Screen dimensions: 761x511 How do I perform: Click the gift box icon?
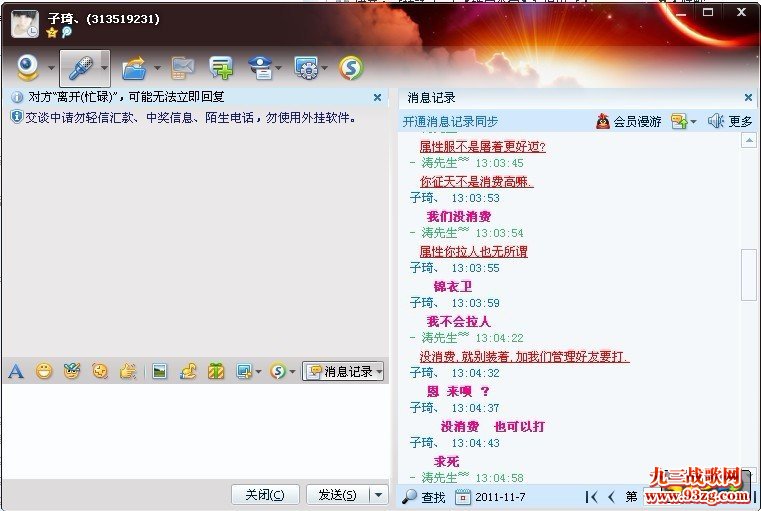click(216, 371)
